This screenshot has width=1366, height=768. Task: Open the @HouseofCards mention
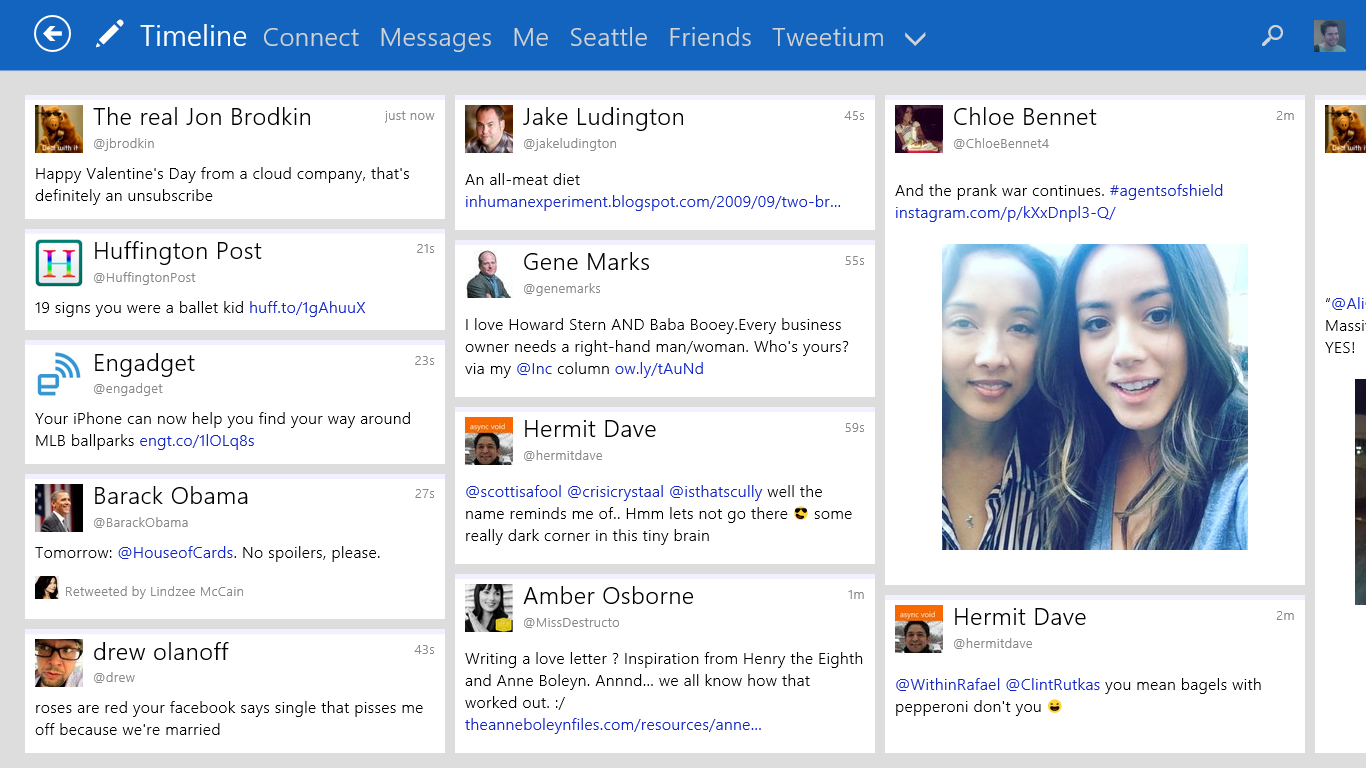pyautogui.click(x=176, y=553)
